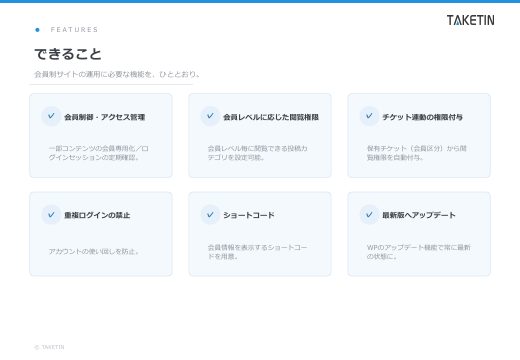
Task: Click the TAKETIN logo in the header
Action: pos(470,20)
